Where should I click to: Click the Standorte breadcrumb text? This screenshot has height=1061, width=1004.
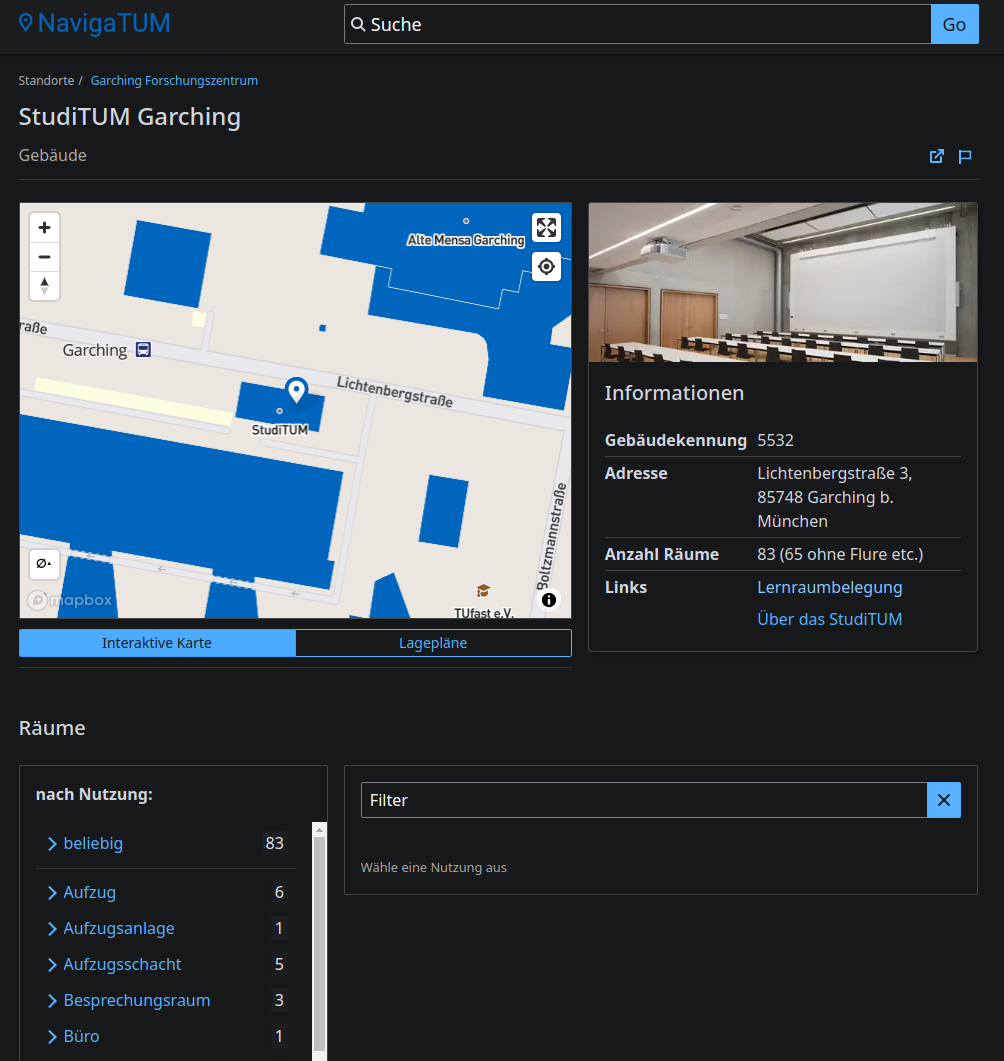click(46, 81)
